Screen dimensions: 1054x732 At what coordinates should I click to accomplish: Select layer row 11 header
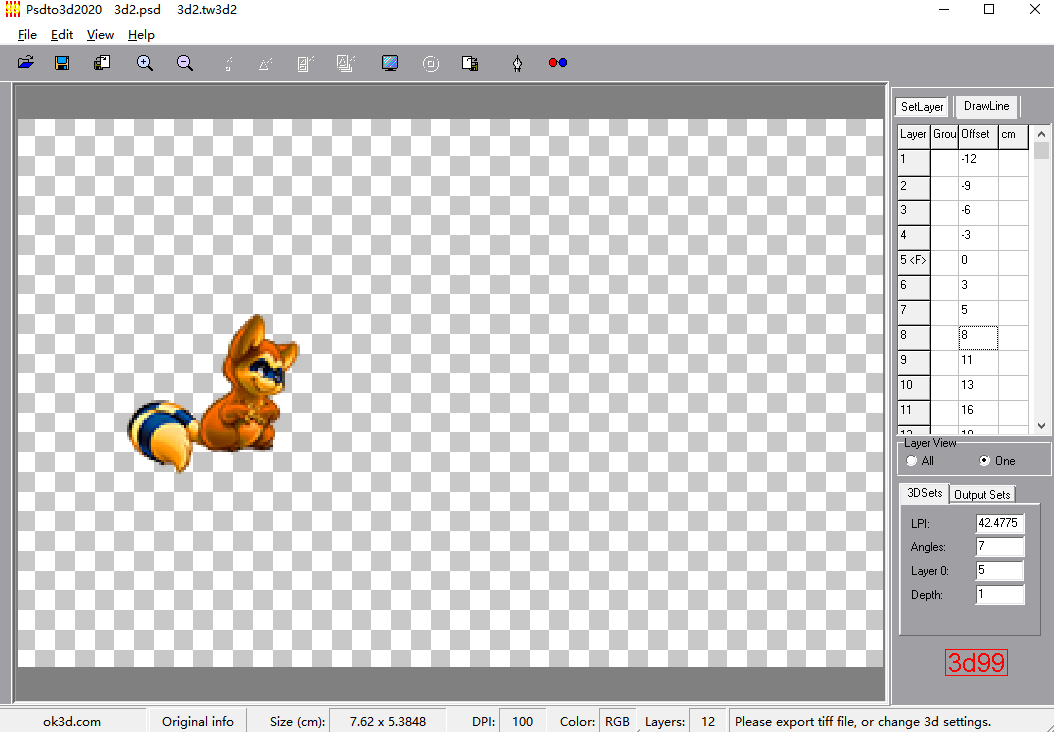pos(914,412)
